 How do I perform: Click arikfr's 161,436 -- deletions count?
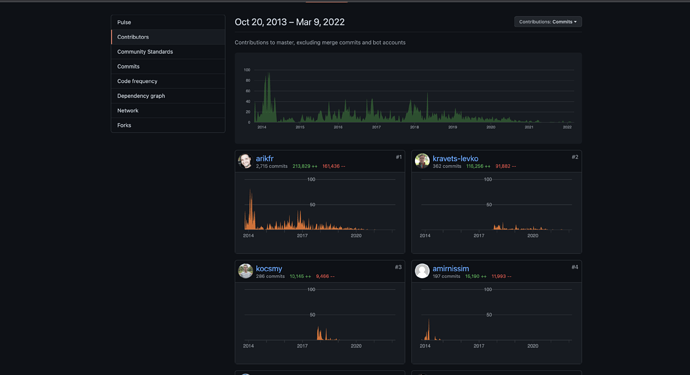pyautogui.click(x=334, y=166)
